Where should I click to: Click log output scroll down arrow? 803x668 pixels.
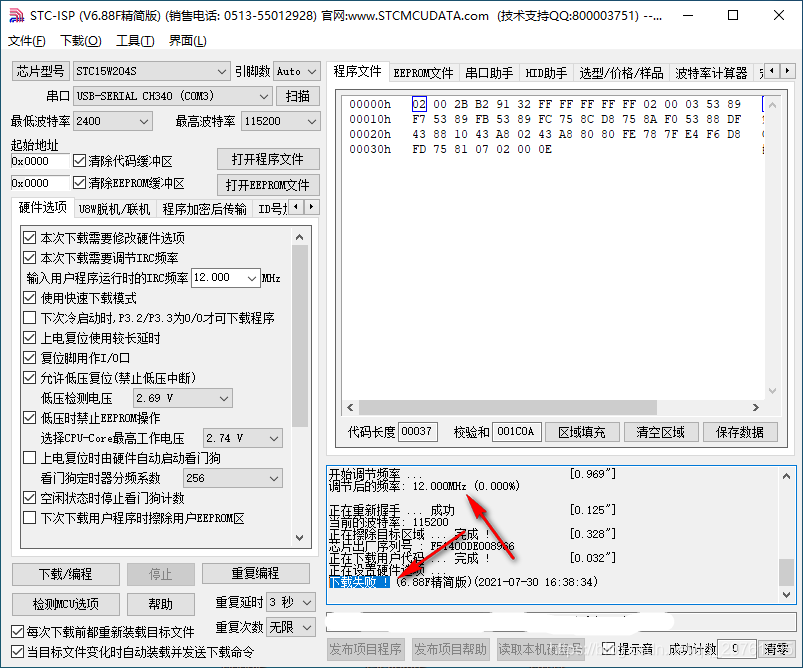[786, 594]
